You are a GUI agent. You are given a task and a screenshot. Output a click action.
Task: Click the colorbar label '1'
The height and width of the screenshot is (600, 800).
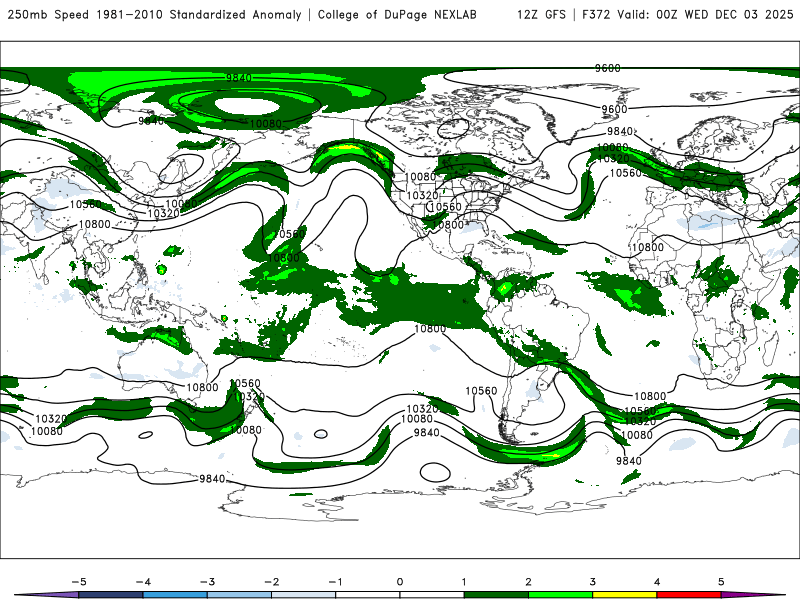464,582
